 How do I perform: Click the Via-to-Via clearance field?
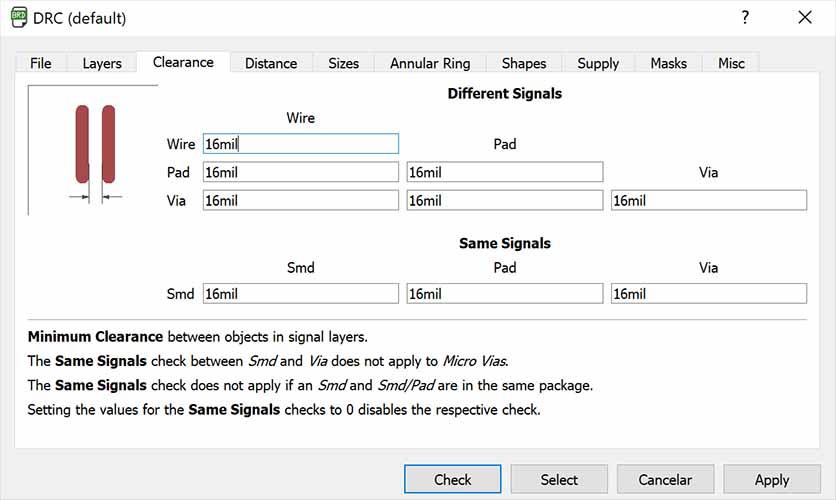pyautogui.click(x=709, y=200)
